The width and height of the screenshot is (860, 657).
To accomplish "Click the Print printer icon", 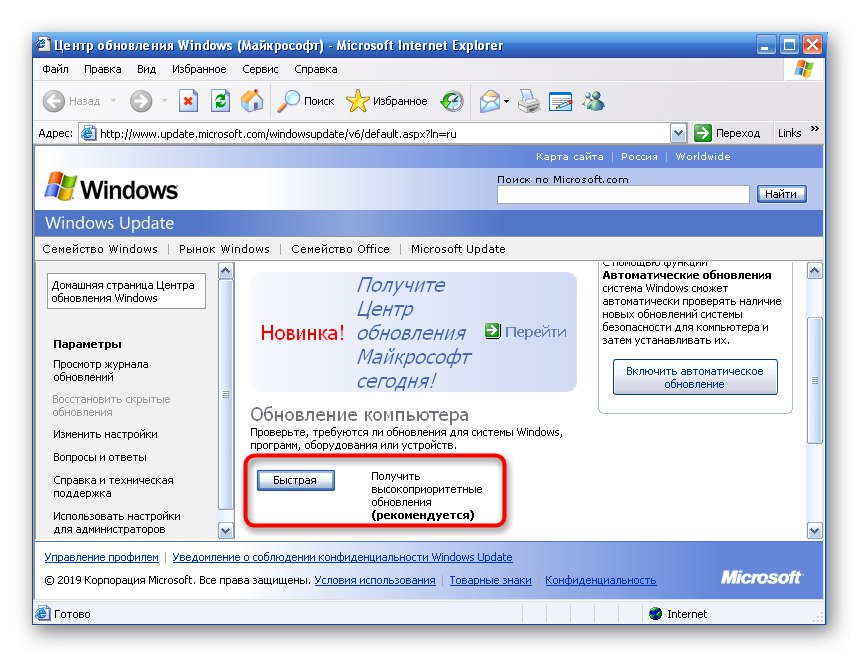I will coord(529,101).
